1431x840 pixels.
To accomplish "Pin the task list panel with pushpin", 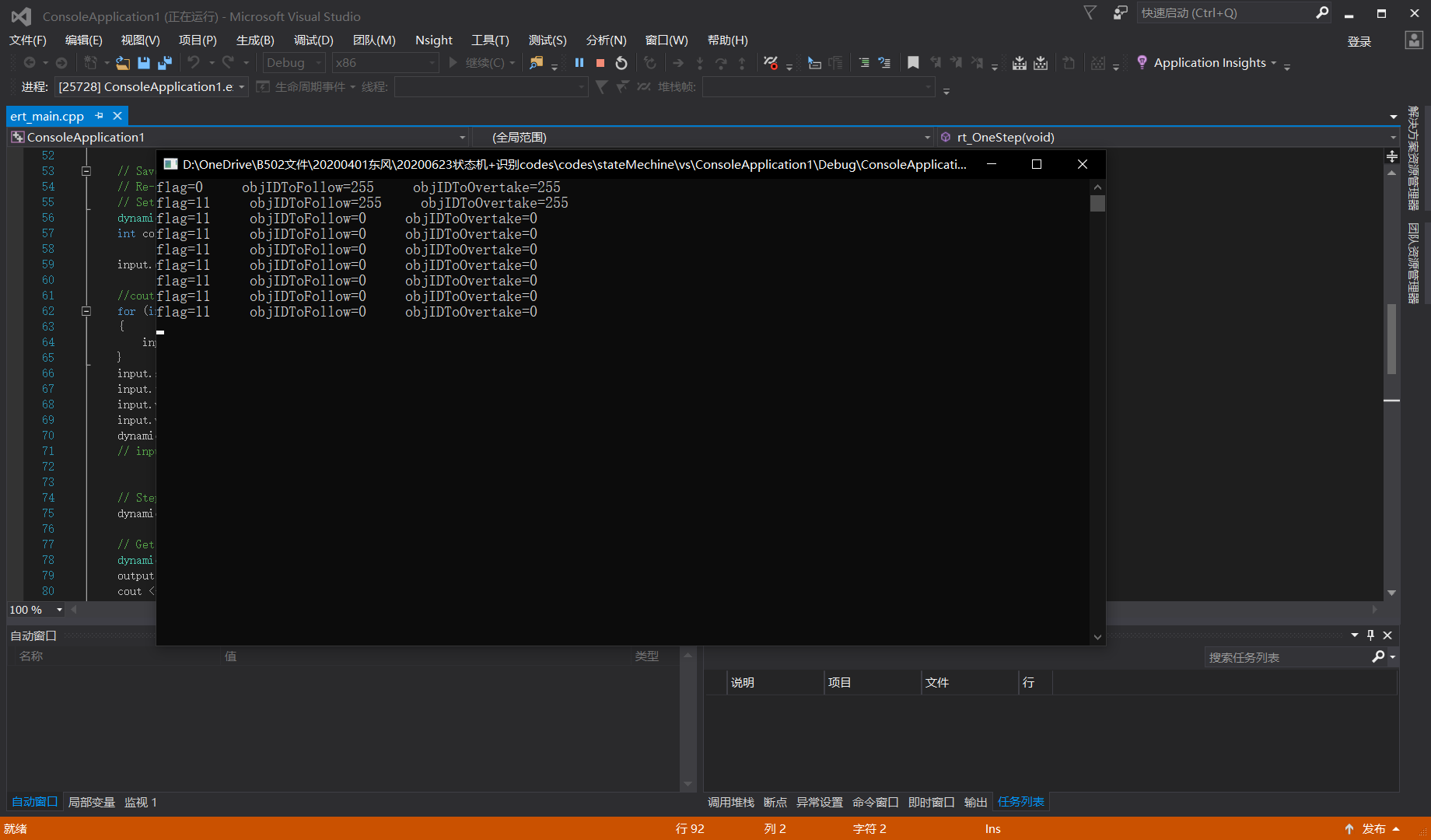I will tap(1370, 635).
